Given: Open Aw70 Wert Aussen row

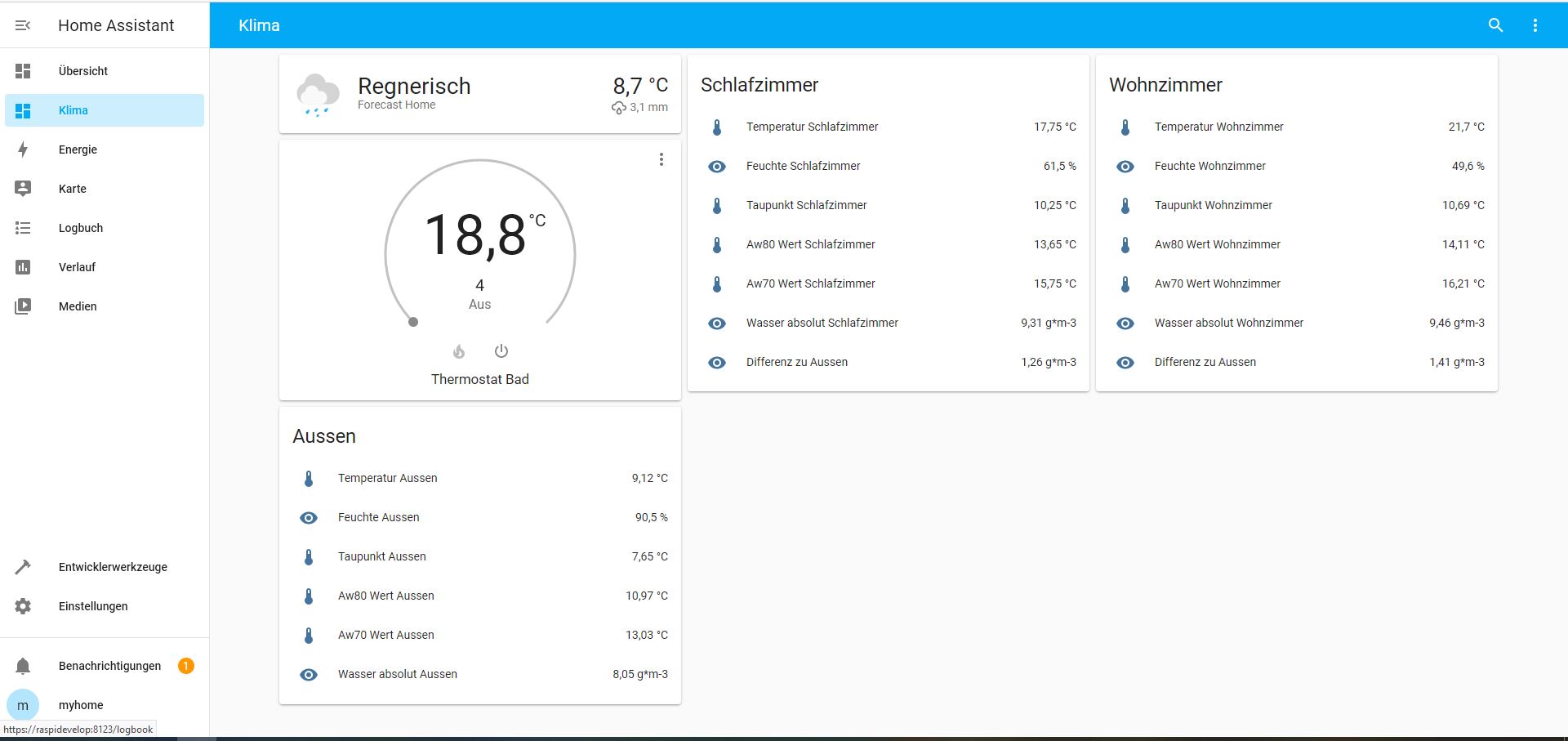Looking at the screenshot, I should pos(480,635).
